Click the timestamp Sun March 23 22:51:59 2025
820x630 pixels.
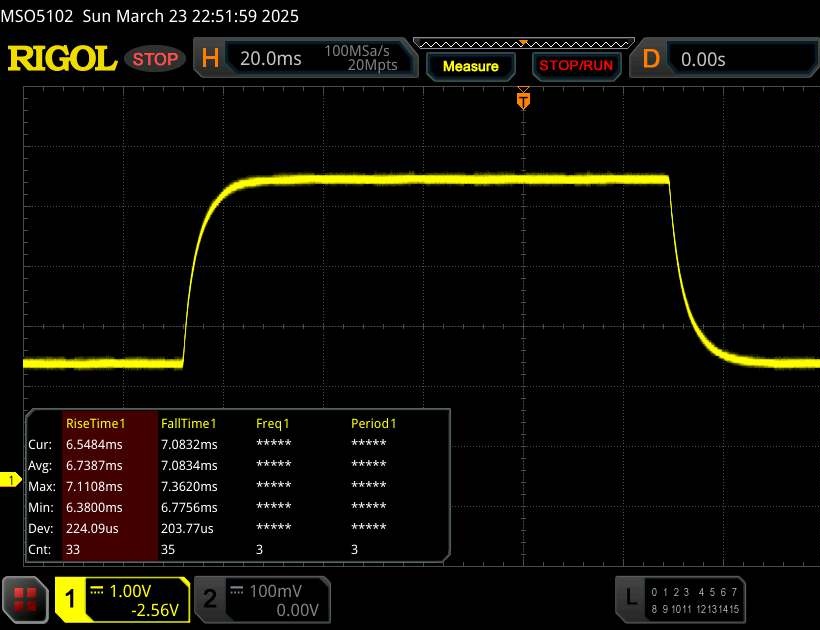point(190,16)
